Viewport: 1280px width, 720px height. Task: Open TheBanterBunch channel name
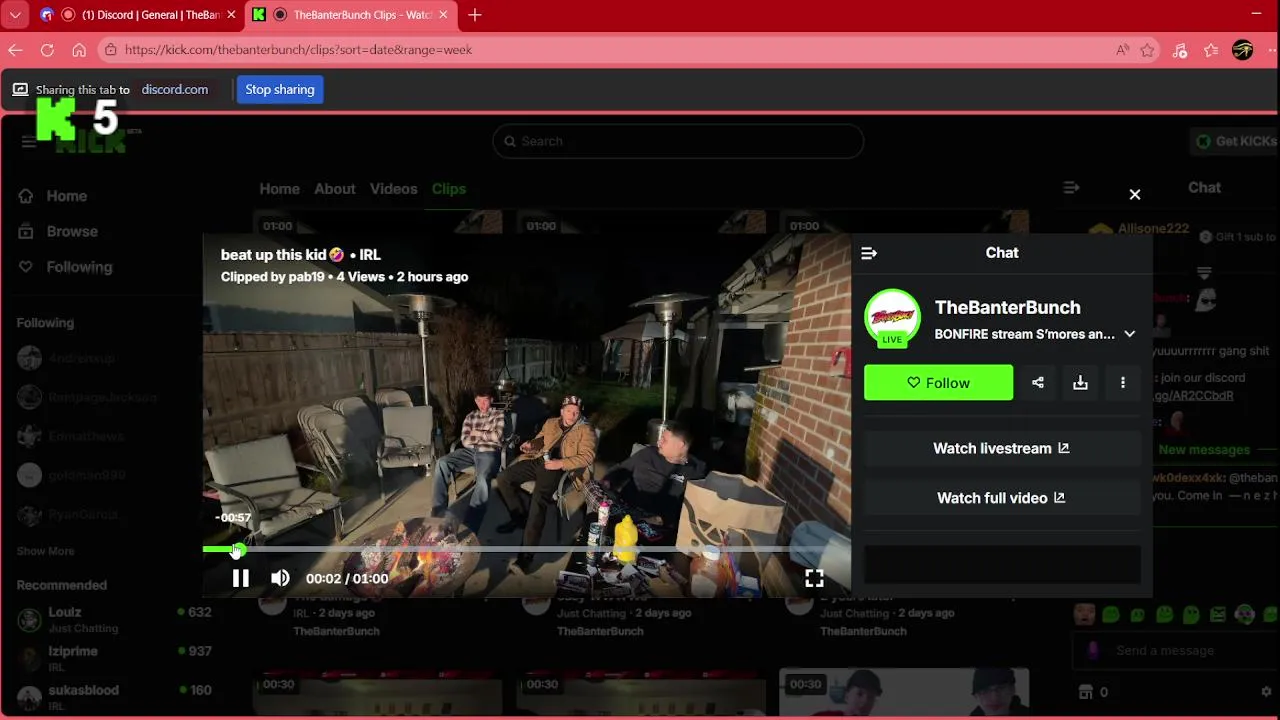click(x=1007, y=308)
